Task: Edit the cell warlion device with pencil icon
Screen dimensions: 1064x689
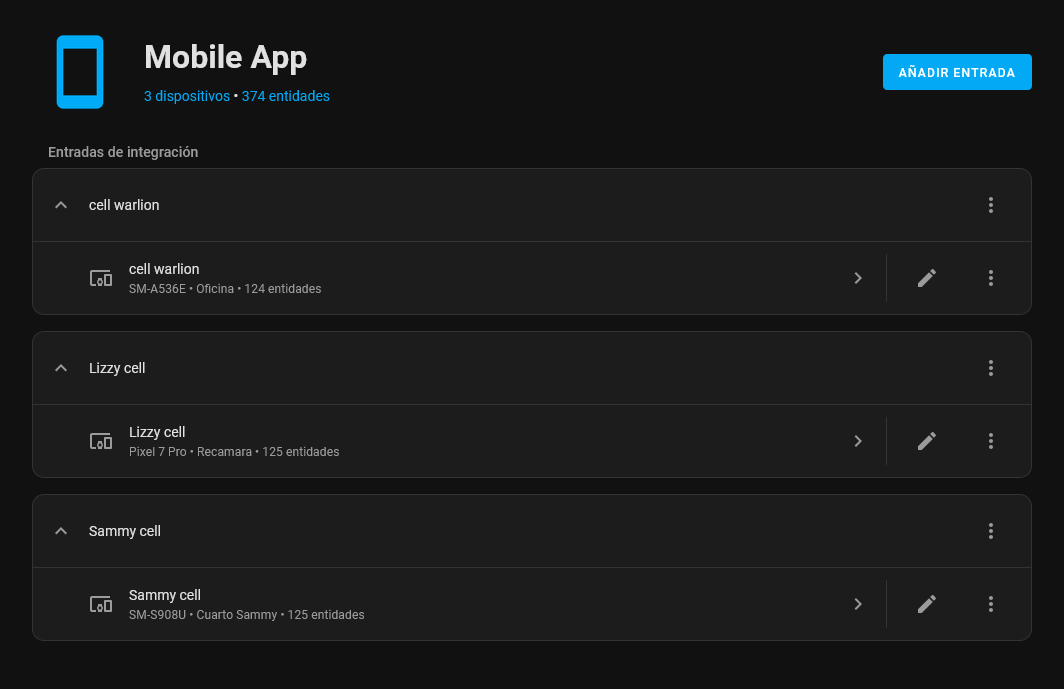Action: pos(927,278)
